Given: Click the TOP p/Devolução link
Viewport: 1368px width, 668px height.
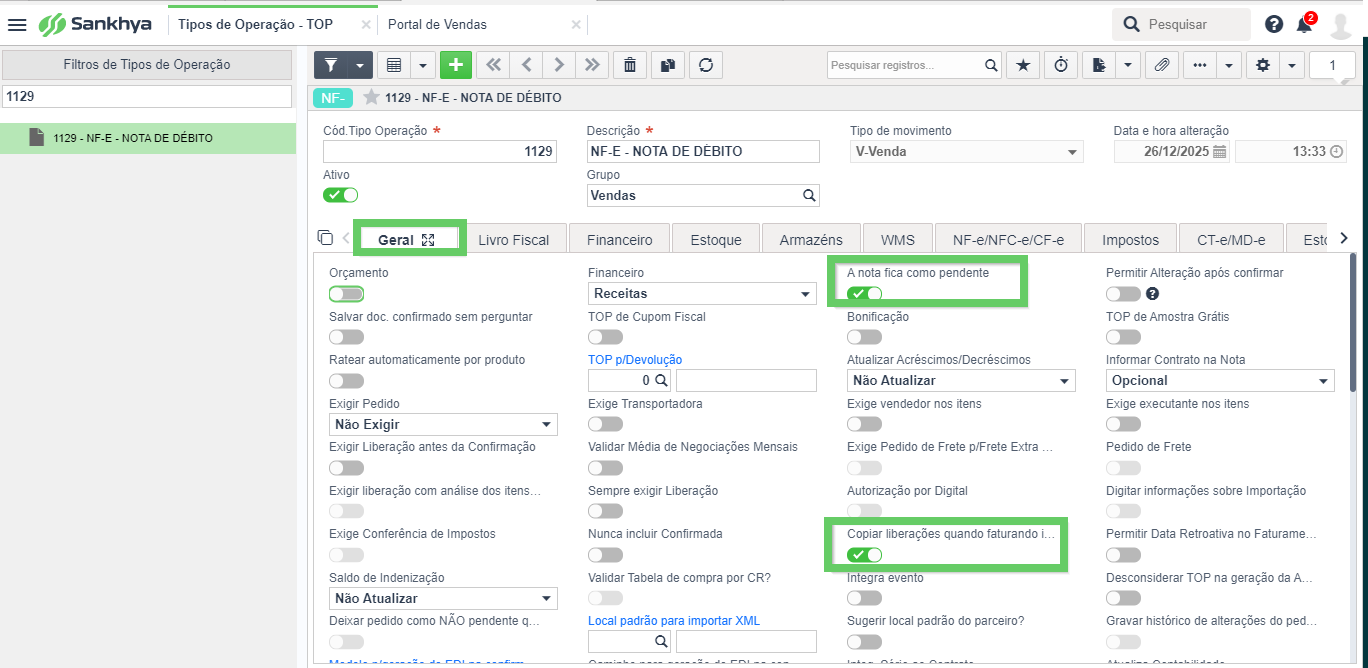Looking at the screenshot, I should pos(635,360).
